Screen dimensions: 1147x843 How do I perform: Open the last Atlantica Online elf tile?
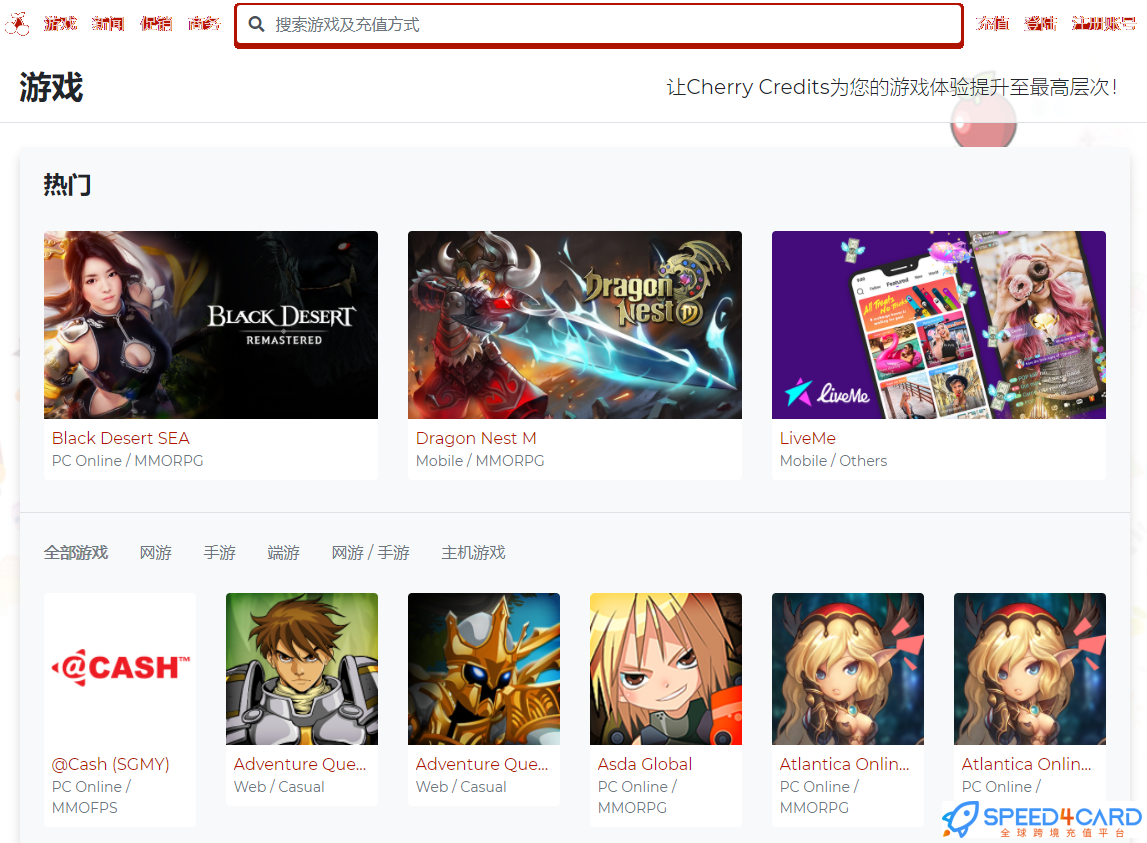[x=1030, y=669]
